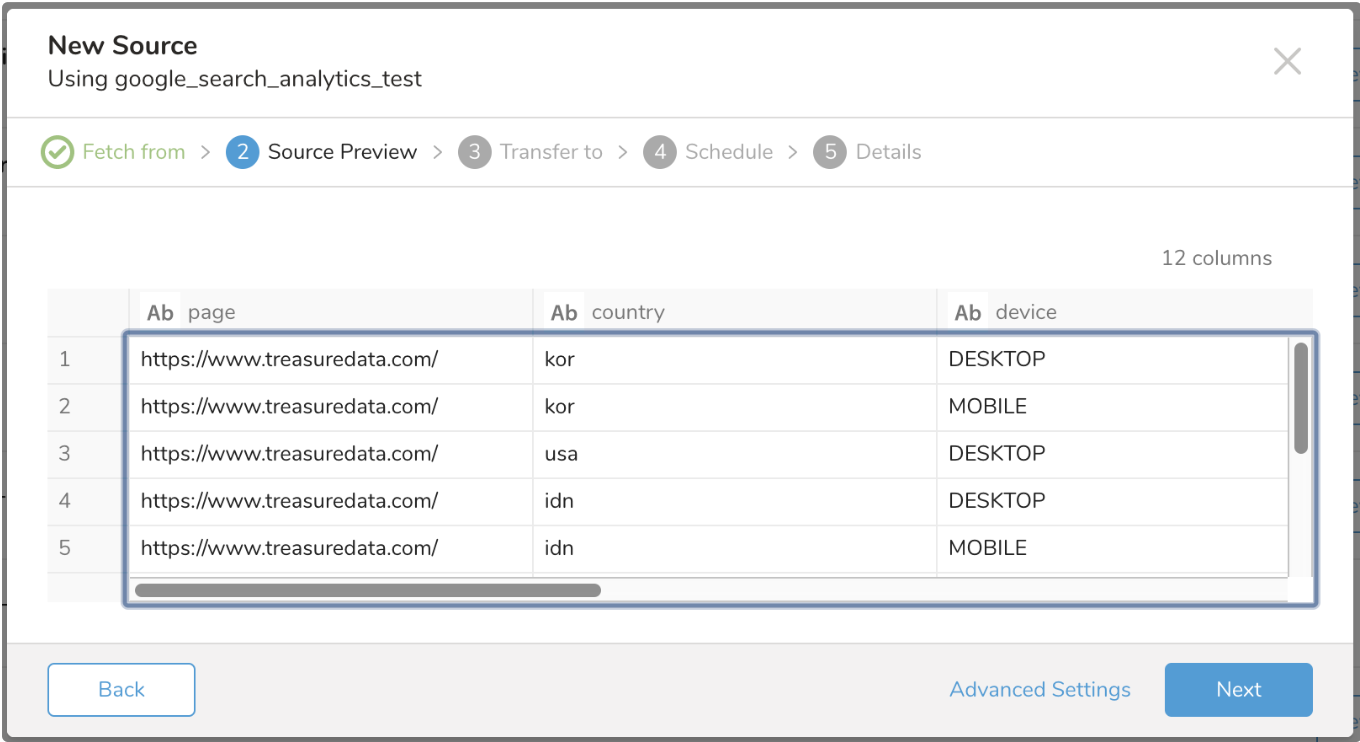Image resolution: width=1360 pixels, height=742 pixels.
Task: Click row number 5 in preview table
Action: click(65, 548)
